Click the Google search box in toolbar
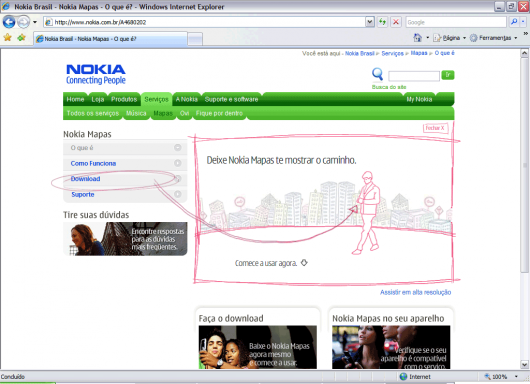Viewport: 530px width, 384px height. point(456,22)
